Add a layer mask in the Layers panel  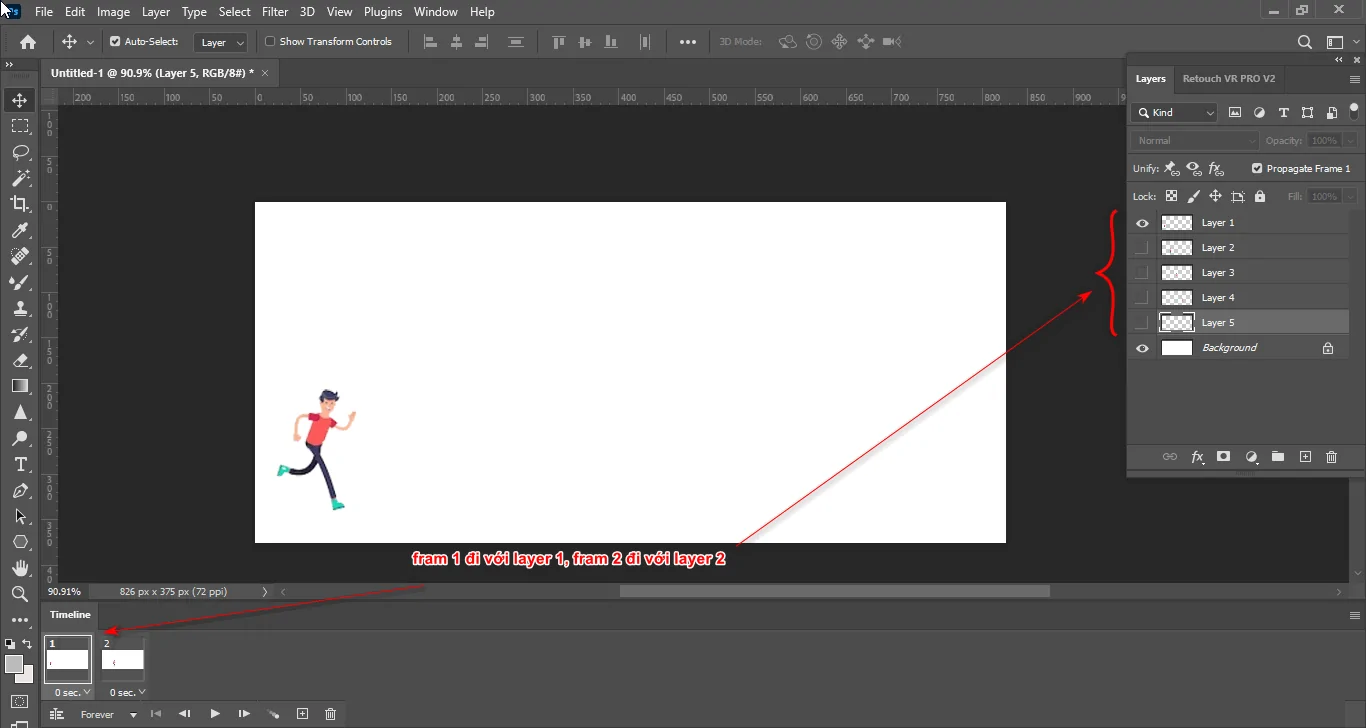pyautogui.click(x=1223, y=457)
